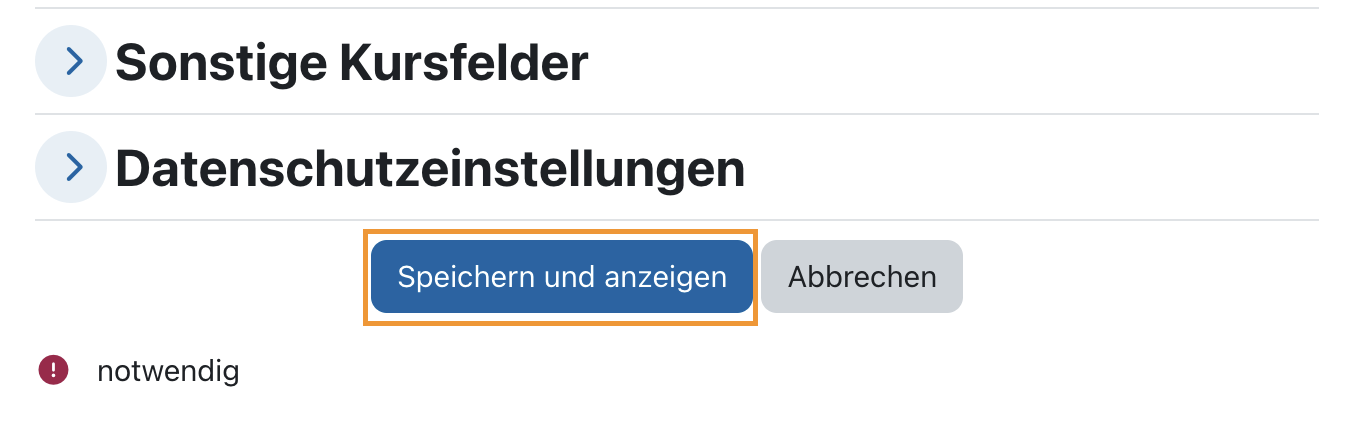Click the blue button with orange focus outline
This screenshot has width=1362, height=422.
point(561,277)
